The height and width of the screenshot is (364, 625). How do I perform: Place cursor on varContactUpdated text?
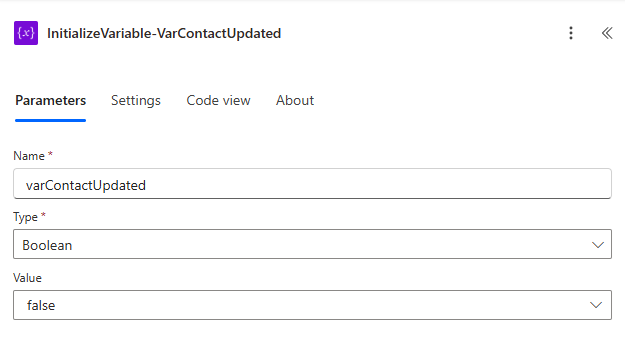coord(86,185)
